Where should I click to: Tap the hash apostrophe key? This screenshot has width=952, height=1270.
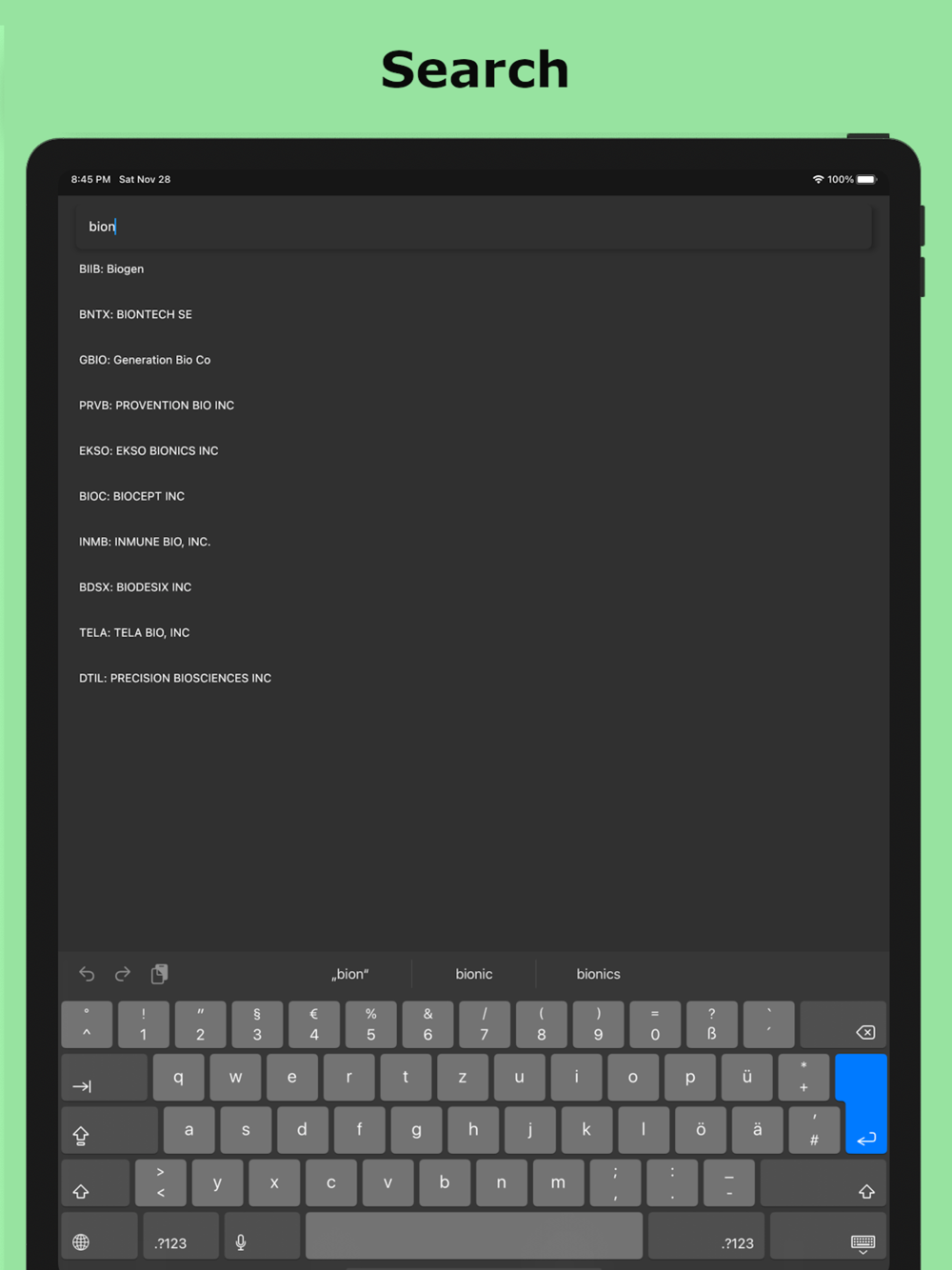[814, 1130]
